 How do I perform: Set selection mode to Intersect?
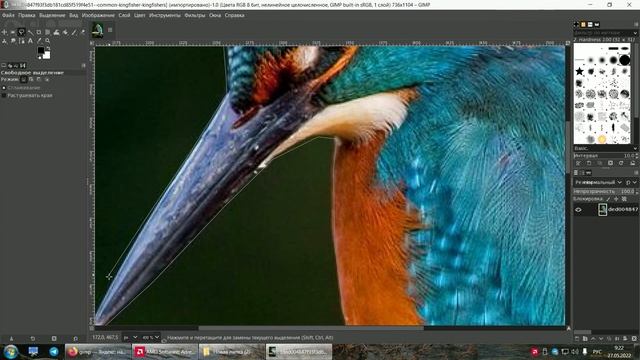coord(47,80)
